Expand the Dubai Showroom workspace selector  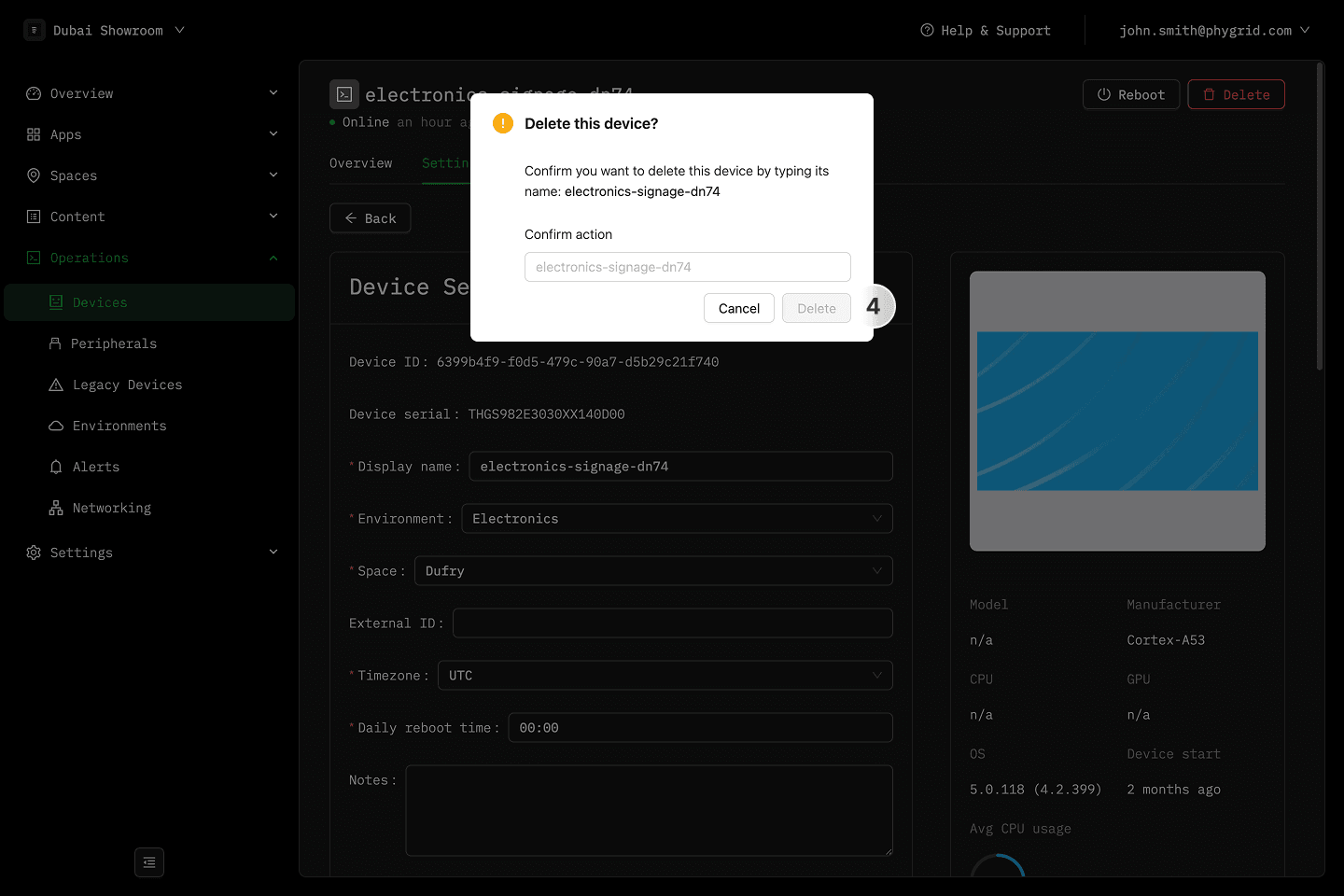(x=105, y=30)
